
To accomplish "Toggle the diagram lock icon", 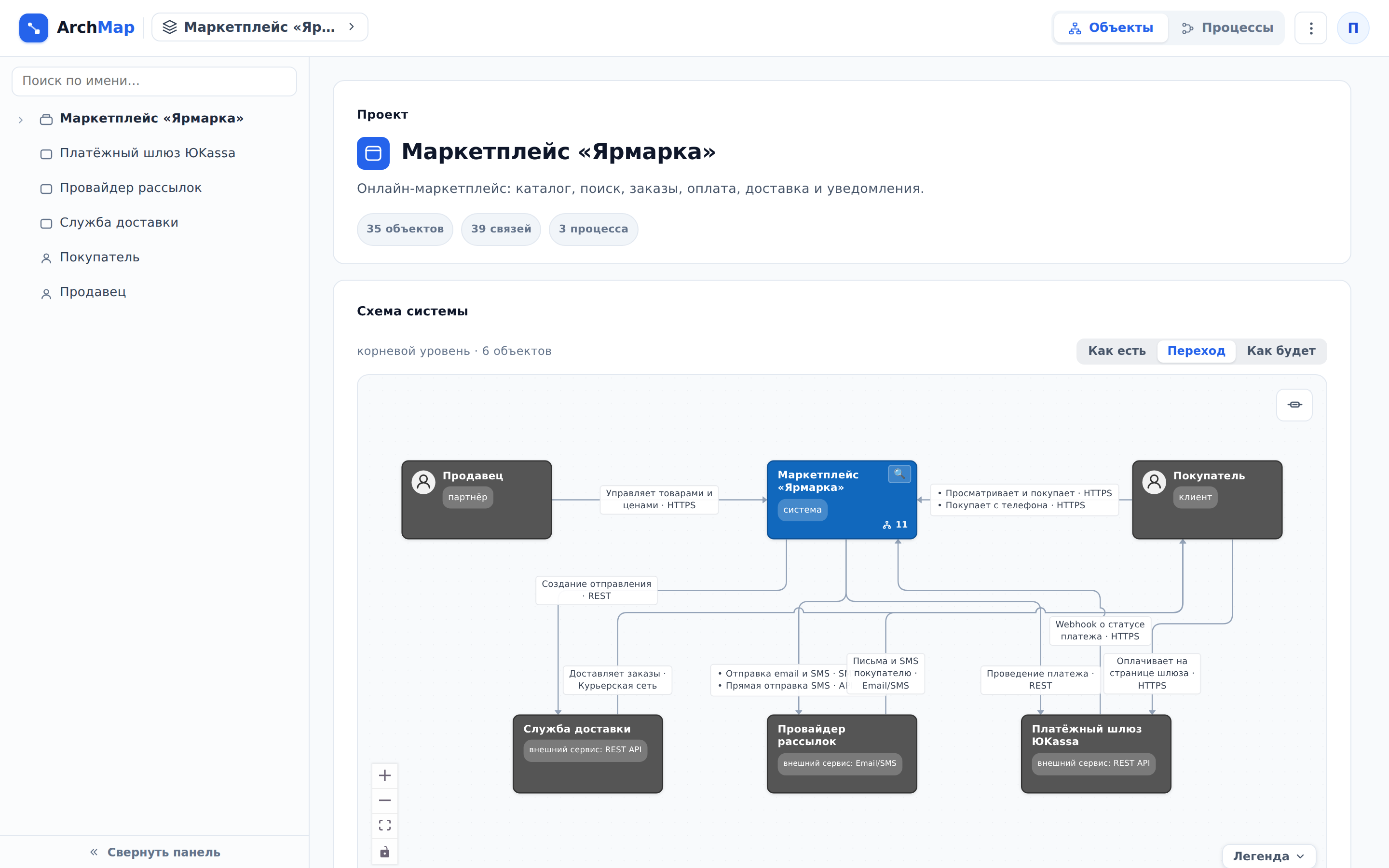I will tap(384, 851).
